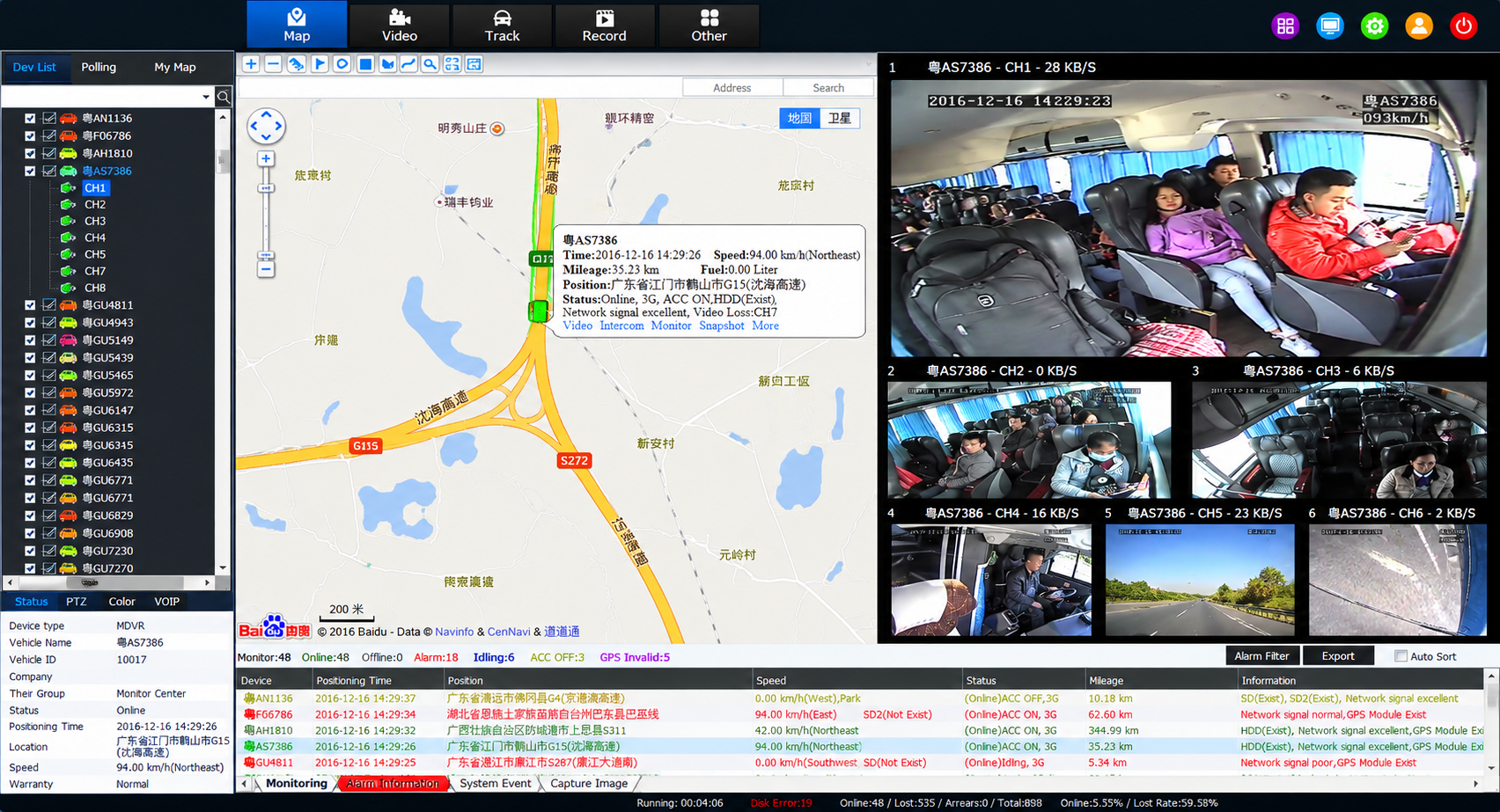Click the Export button
The height and width of the screenshot is (812, 1500).
coord(1338,656)
